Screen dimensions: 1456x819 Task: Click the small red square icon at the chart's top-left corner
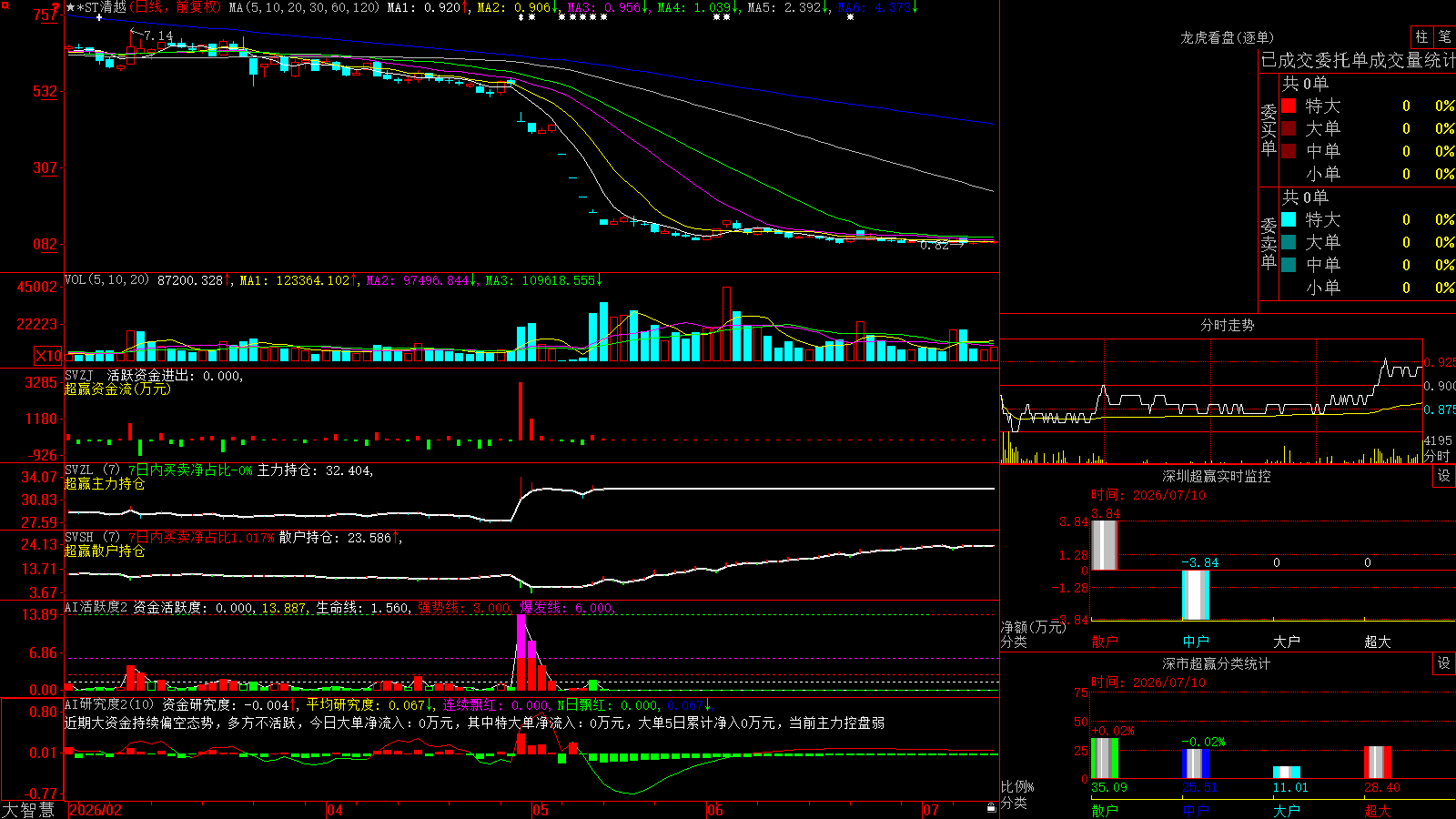click(5, 5)
